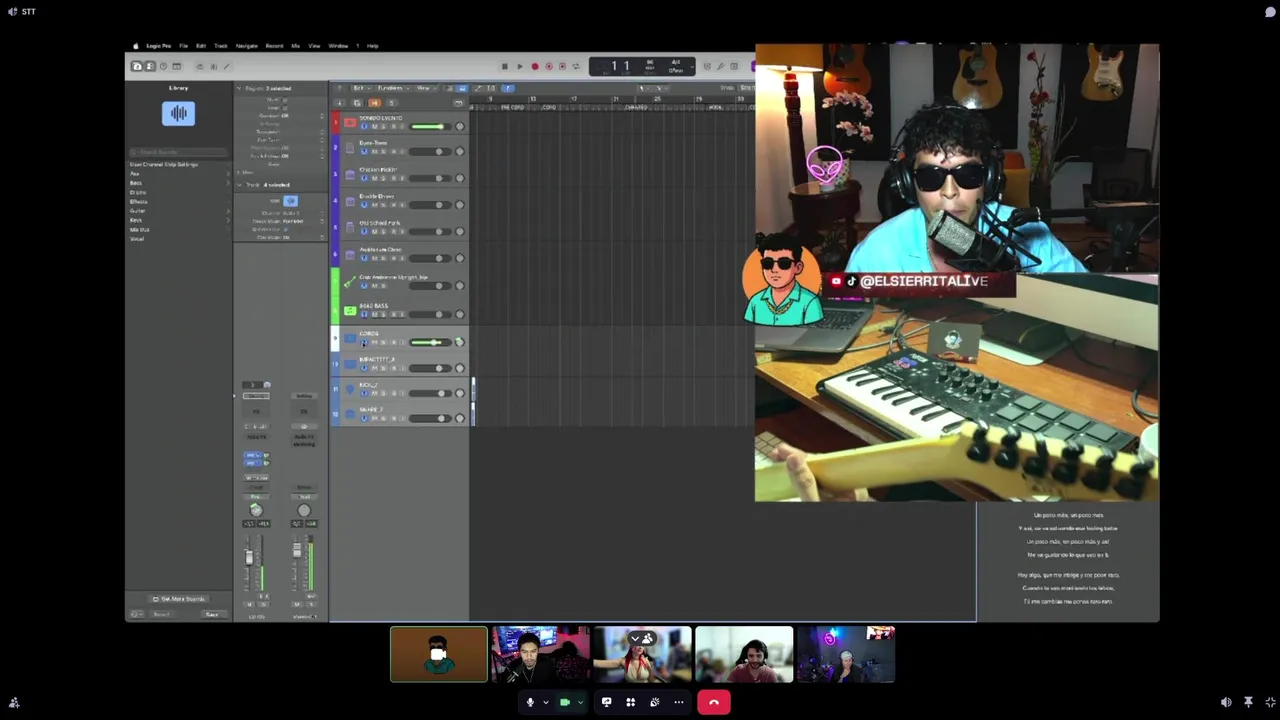Adjust COROS track volume slider
This screenshot has height=720, width=1280.
click(x=428, y=342)
